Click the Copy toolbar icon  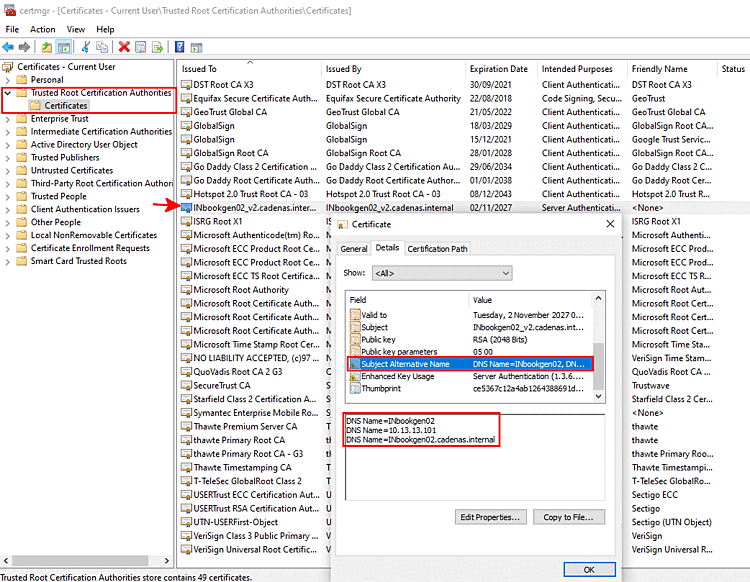click(102, 47)
